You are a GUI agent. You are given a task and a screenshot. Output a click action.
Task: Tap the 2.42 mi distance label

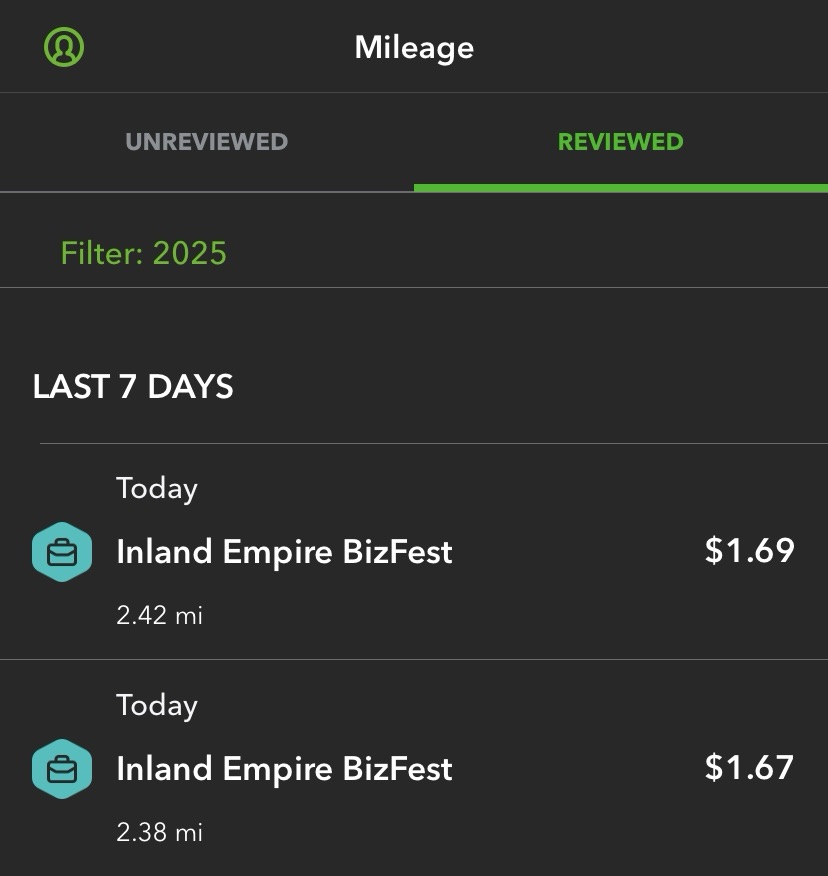coord(159,615)
